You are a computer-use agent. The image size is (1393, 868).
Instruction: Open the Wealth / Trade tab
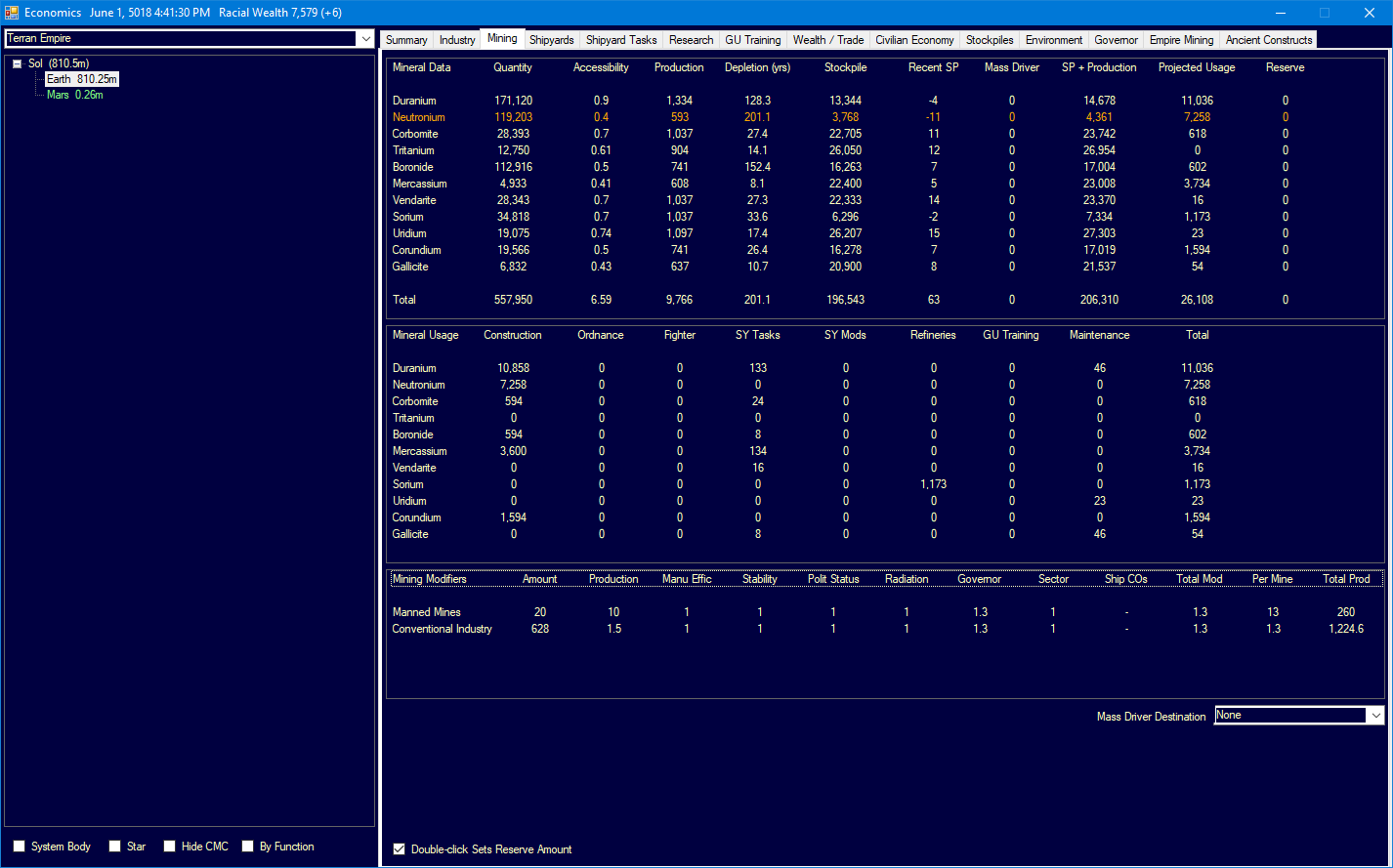click(x=828, y=40)
